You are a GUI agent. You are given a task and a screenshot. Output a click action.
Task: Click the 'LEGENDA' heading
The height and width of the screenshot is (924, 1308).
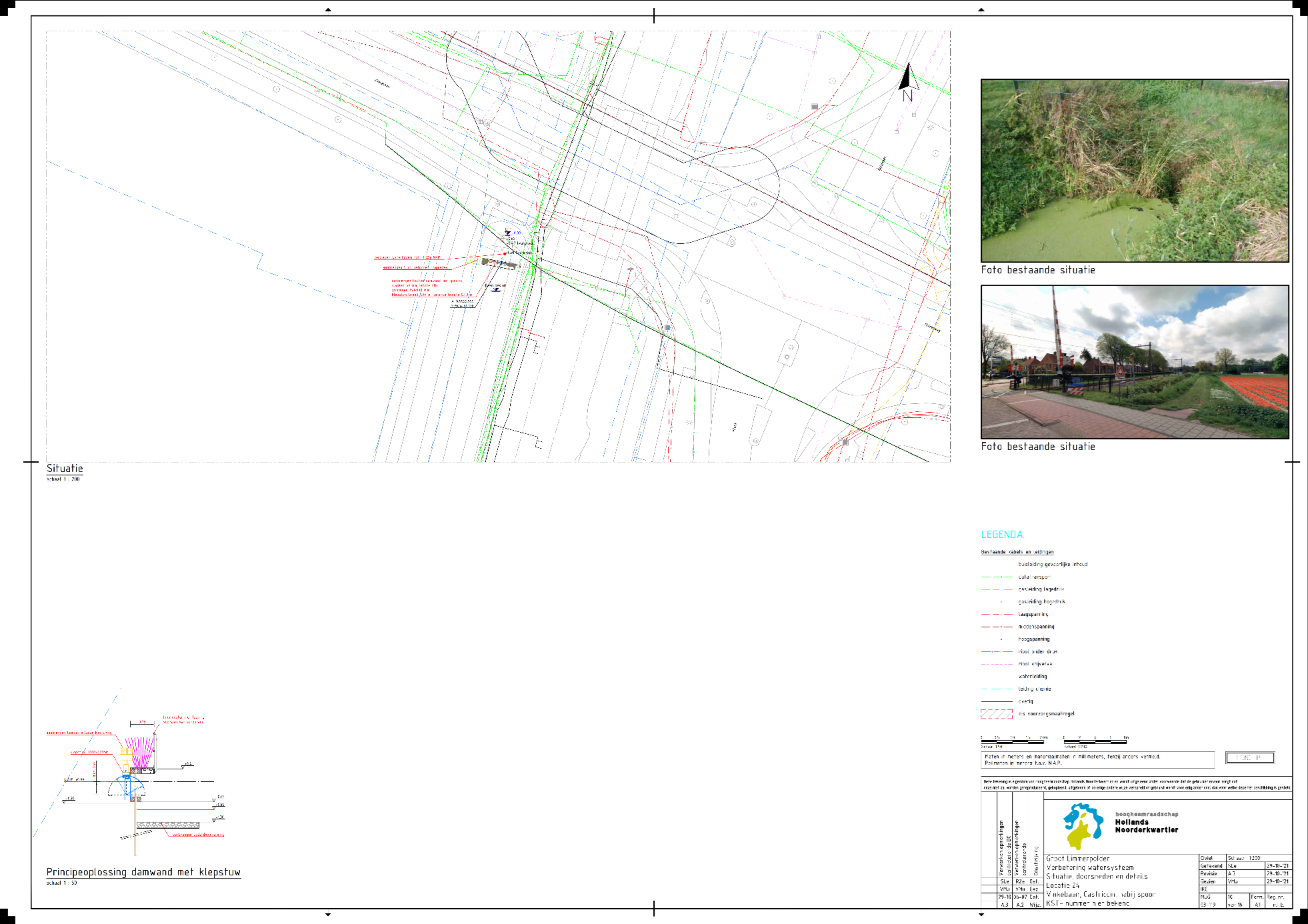(1001, 535)
